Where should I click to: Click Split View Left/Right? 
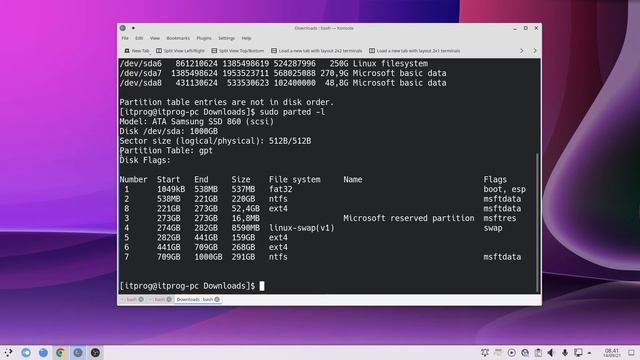pos(180,51)
